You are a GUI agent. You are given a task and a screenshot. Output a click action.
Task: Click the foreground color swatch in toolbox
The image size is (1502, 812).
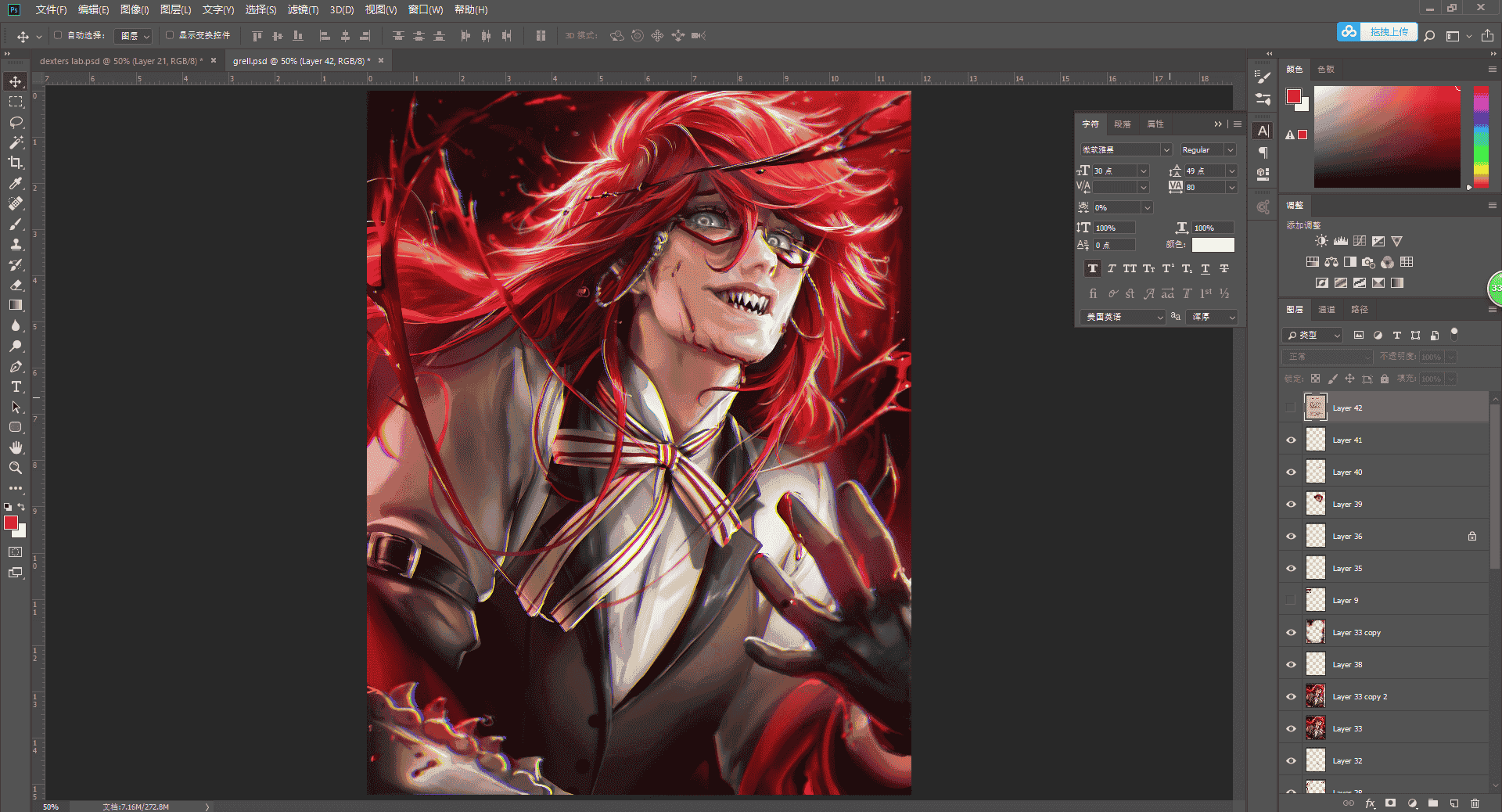tap(11, 523)
